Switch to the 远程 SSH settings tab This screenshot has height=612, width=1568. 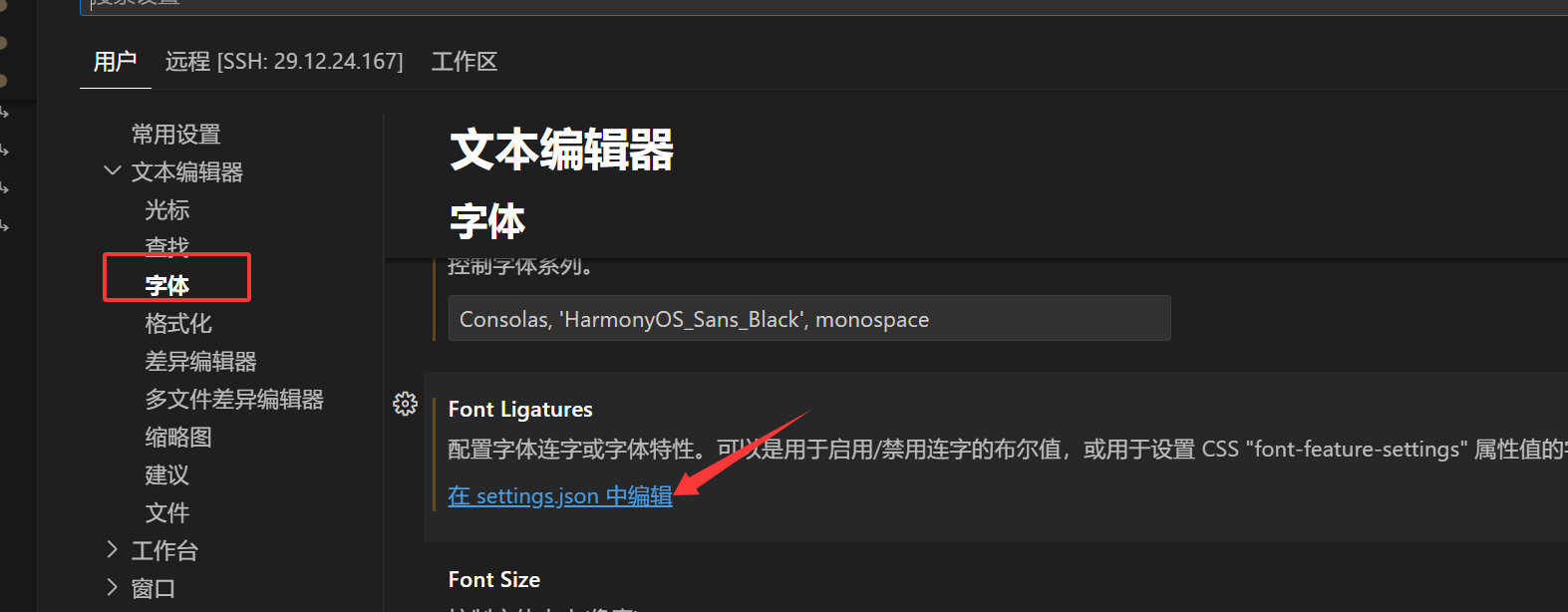284,62
